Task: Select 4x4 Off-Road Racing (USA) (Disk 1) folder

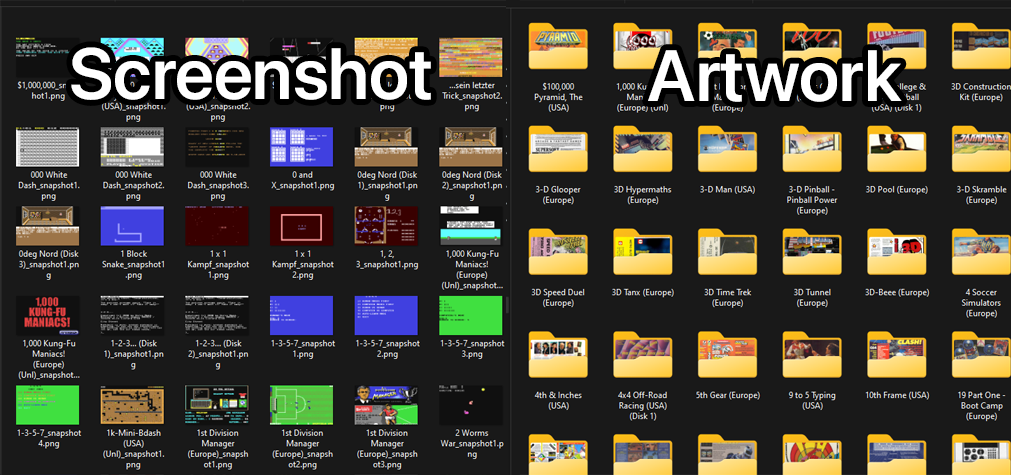Action: pyautogui.click(x=643, y=354)
